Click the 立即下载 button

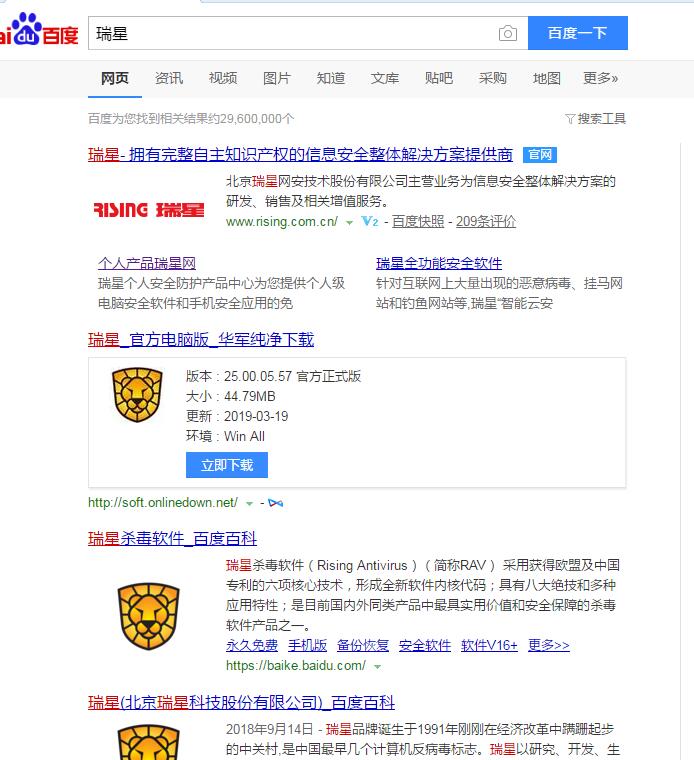[x=227, y=465]
